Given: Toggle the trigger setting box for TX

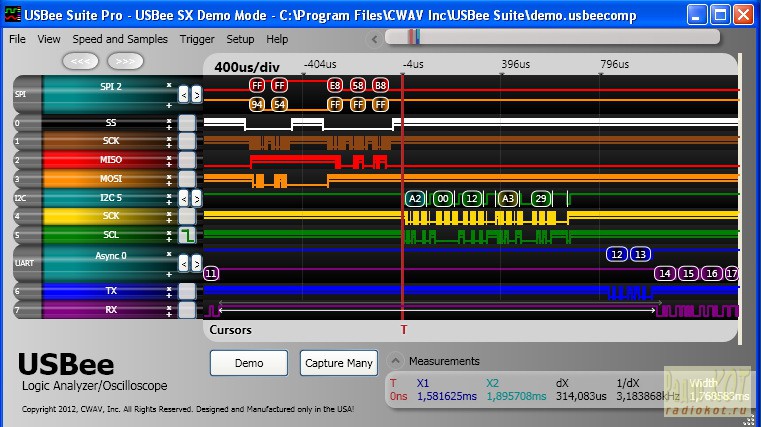Looking at the screenshot, I should [x=187, y=291].
